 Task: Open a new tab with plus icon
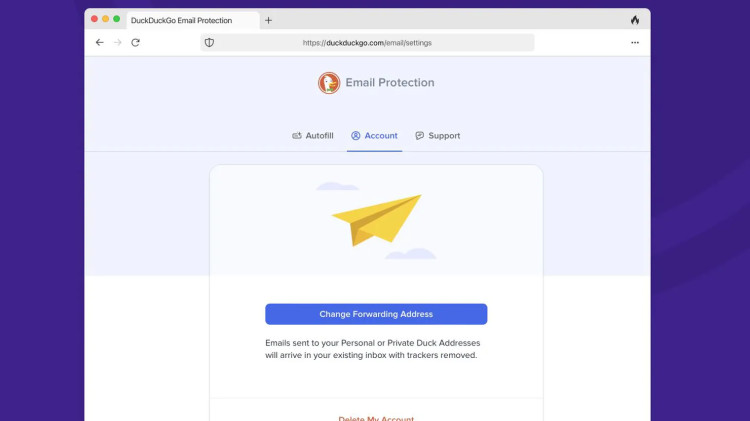268,21
